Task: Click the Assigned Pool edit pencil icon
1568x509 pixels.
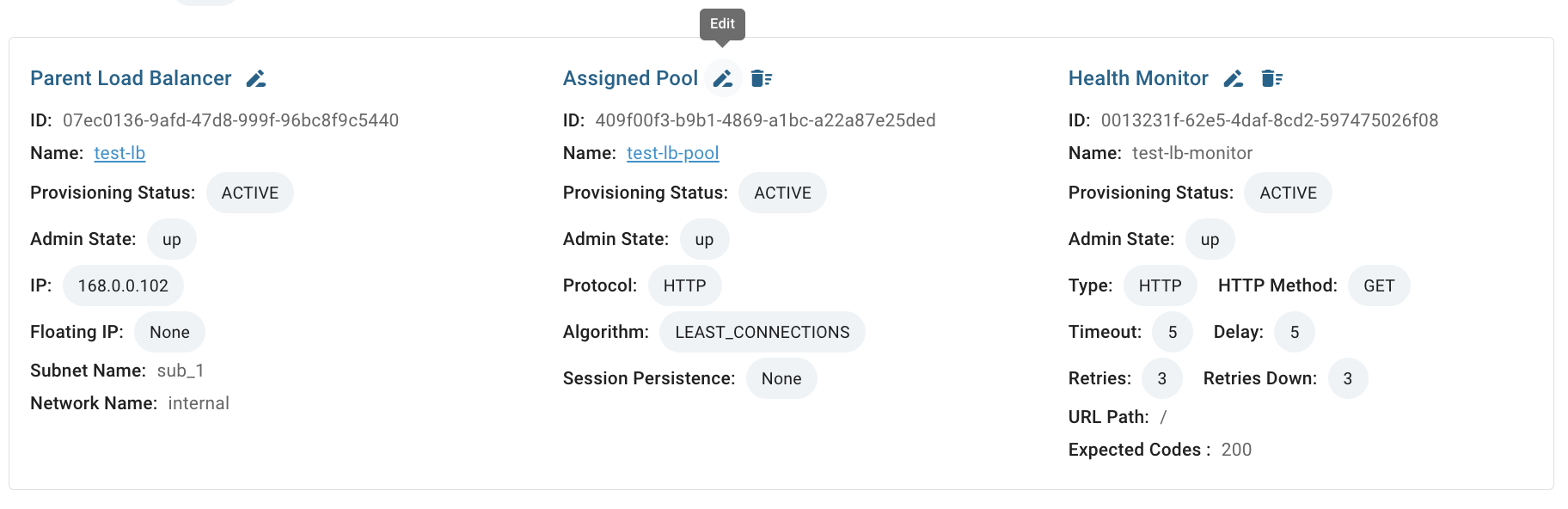Action: click(723, 79)
